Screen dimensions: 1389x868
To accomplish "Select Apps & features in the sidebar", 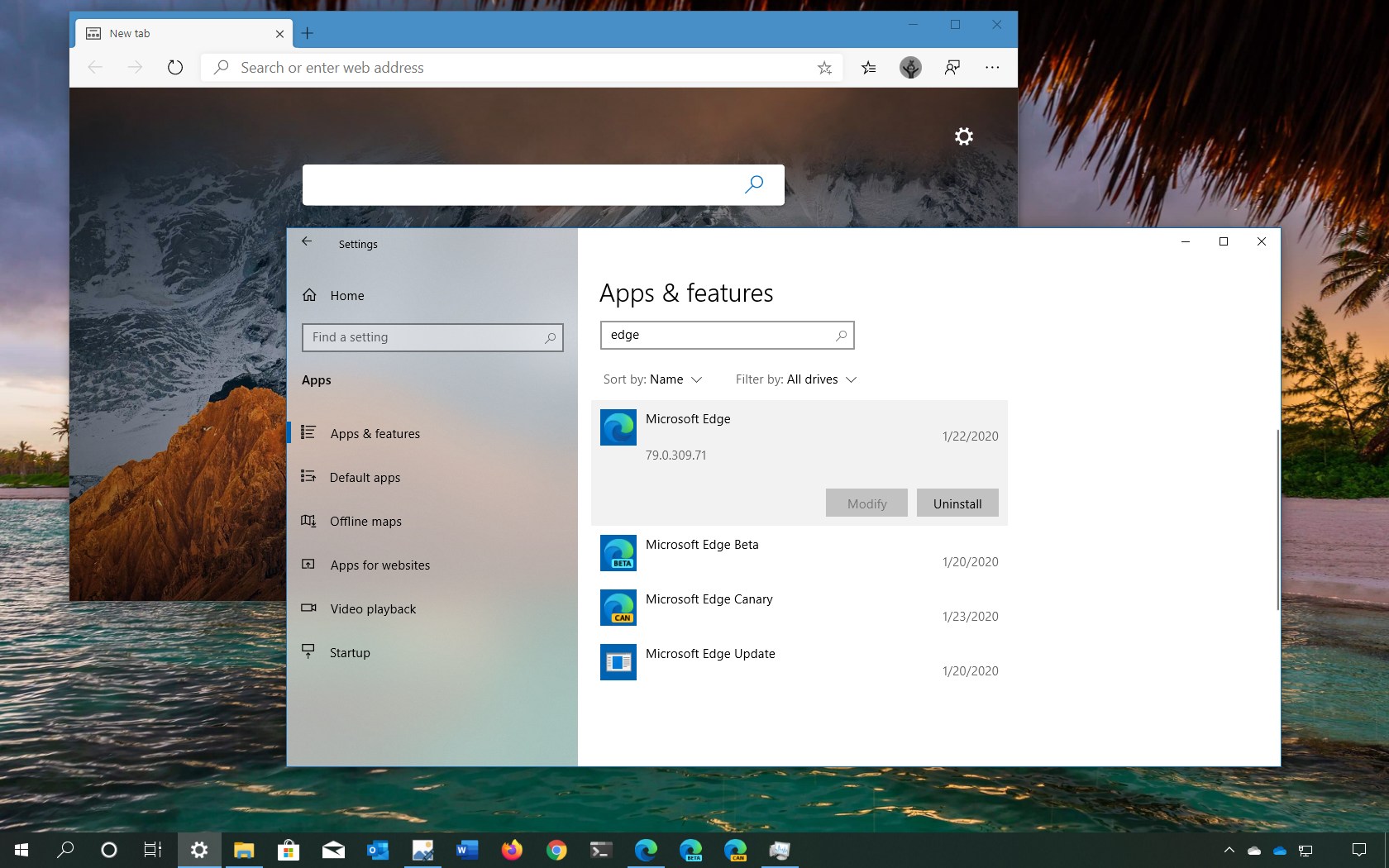I will click(376, 433).
